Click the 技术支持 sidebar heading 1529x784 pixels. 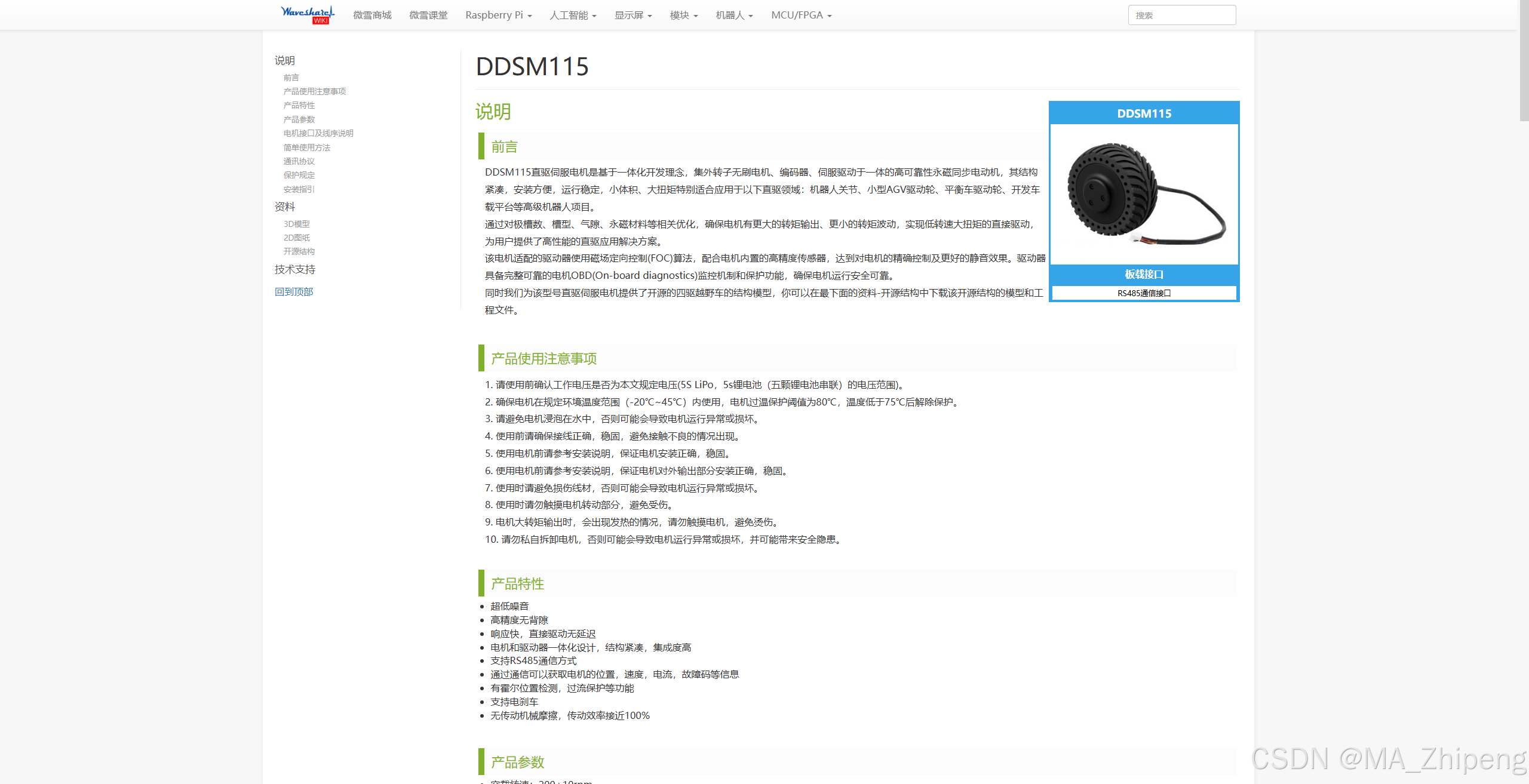294,269
